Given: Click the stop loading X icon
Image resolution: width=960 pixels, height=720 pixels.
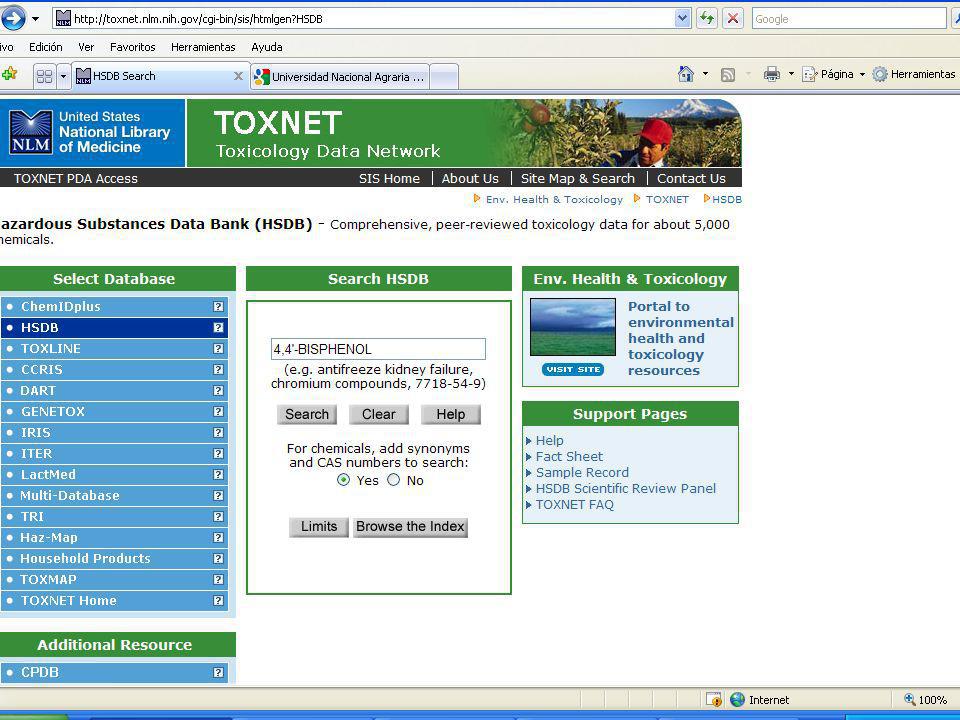Looking at the screenshot, I should pyautogui.click(x=732, y=19).
